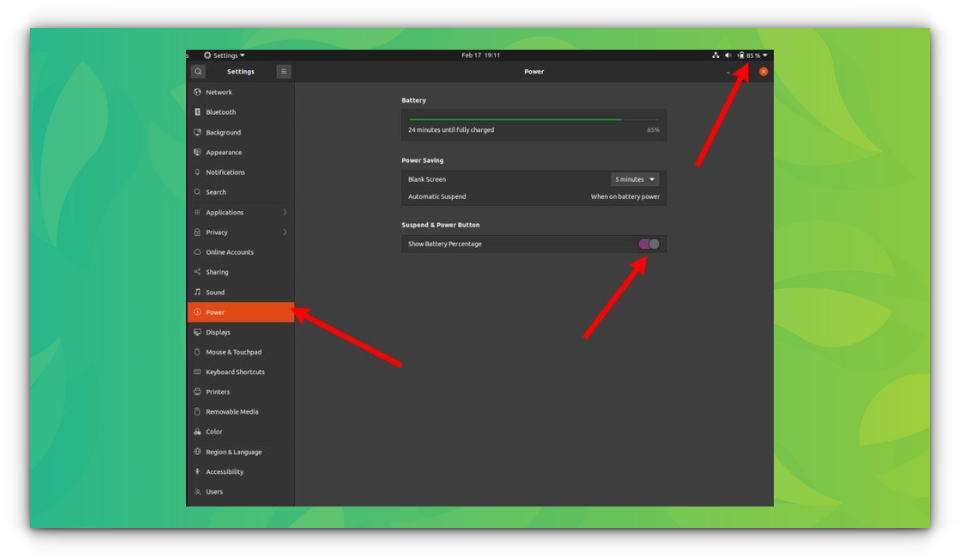
Task: Click the network status icon in top bar
Action: 715,55
